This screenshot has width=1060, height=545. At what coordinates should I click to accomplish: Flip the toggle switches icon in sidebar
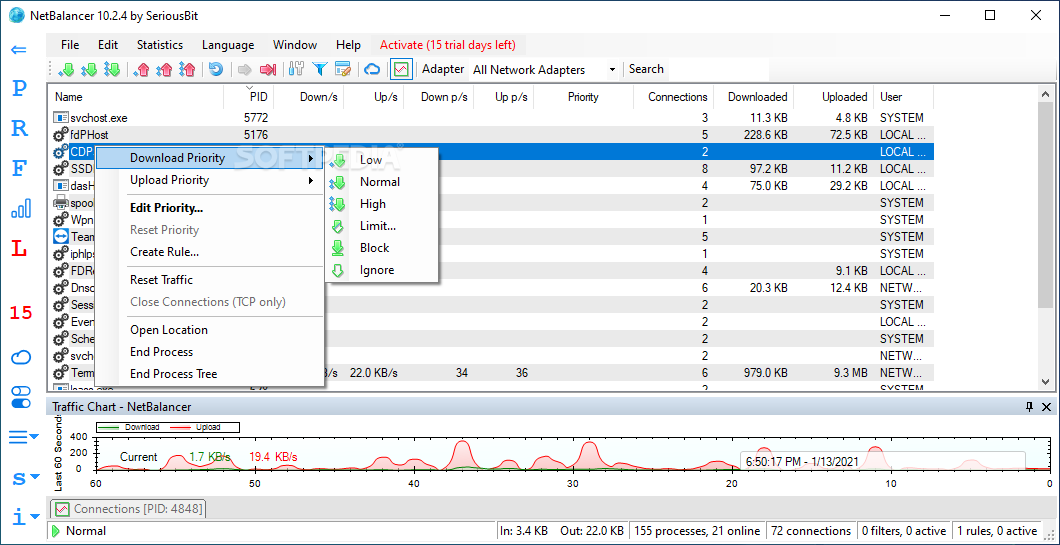click(x=21, y=396)
